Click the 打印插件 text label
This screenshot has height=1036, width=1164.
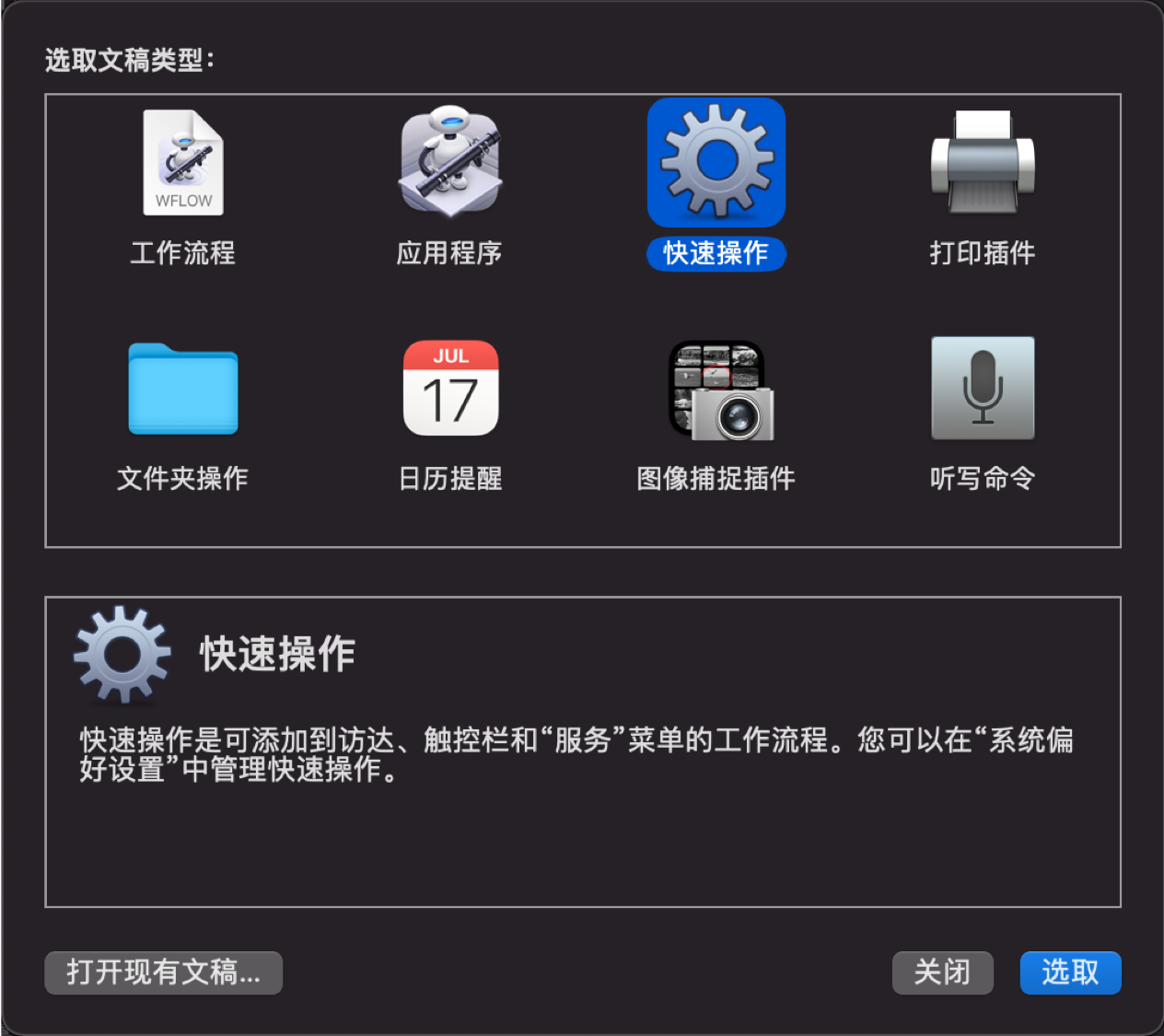(983, 252)
